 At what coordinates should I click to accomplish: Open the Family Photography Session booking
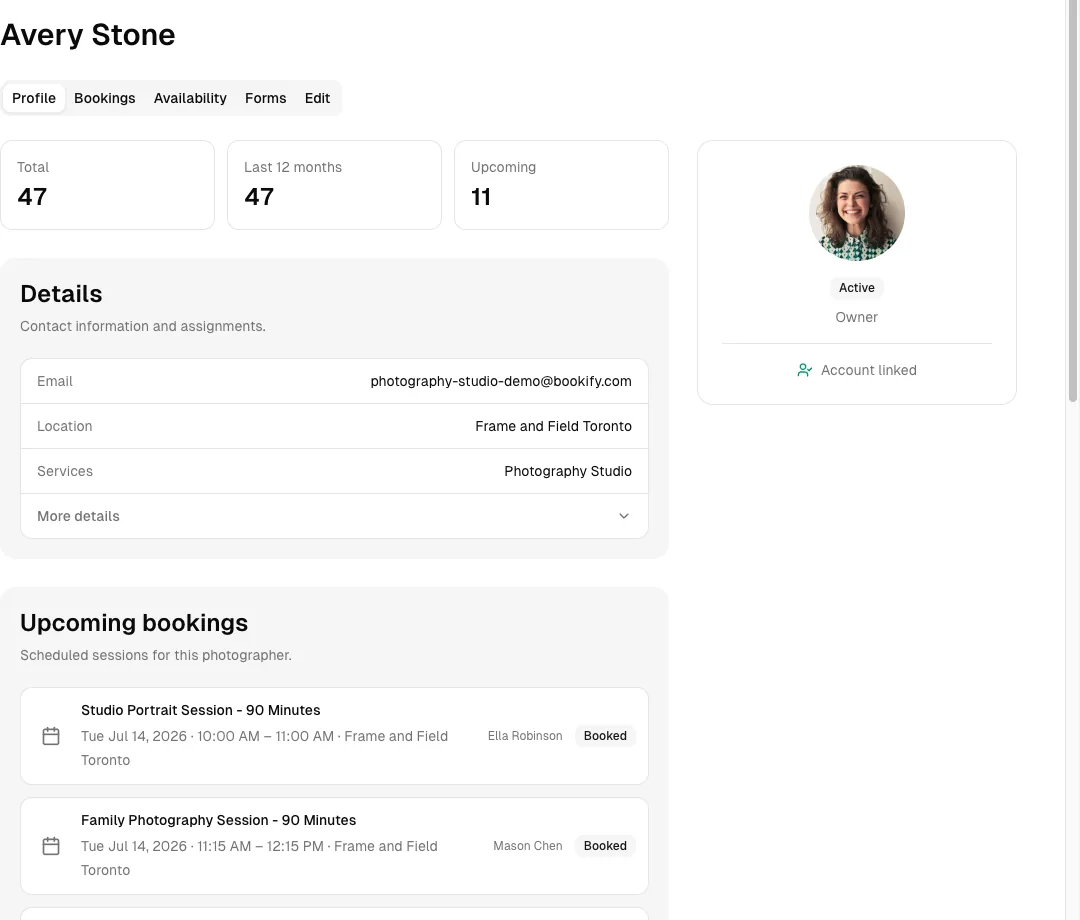(334, 846)
